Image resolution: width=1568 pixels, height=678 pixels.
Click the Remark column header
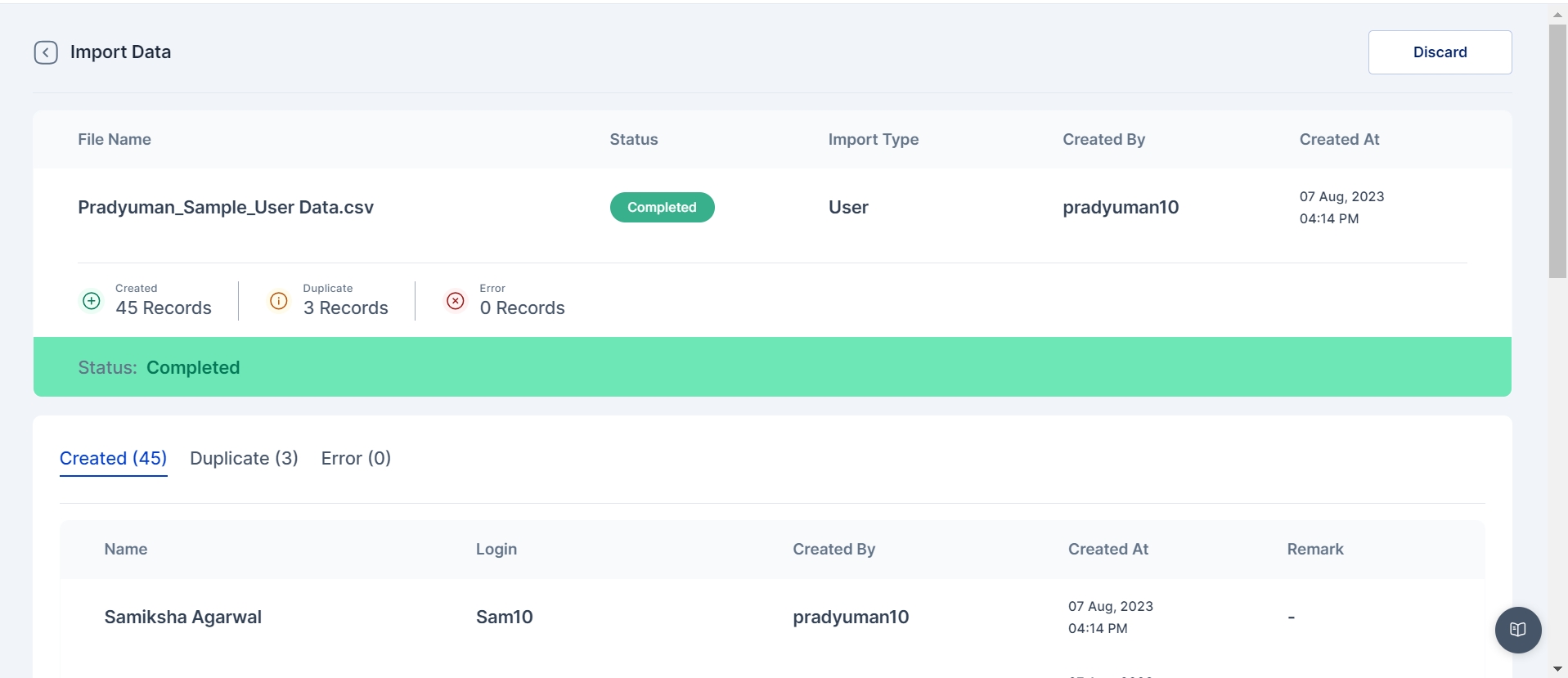tap(1314, 550)
